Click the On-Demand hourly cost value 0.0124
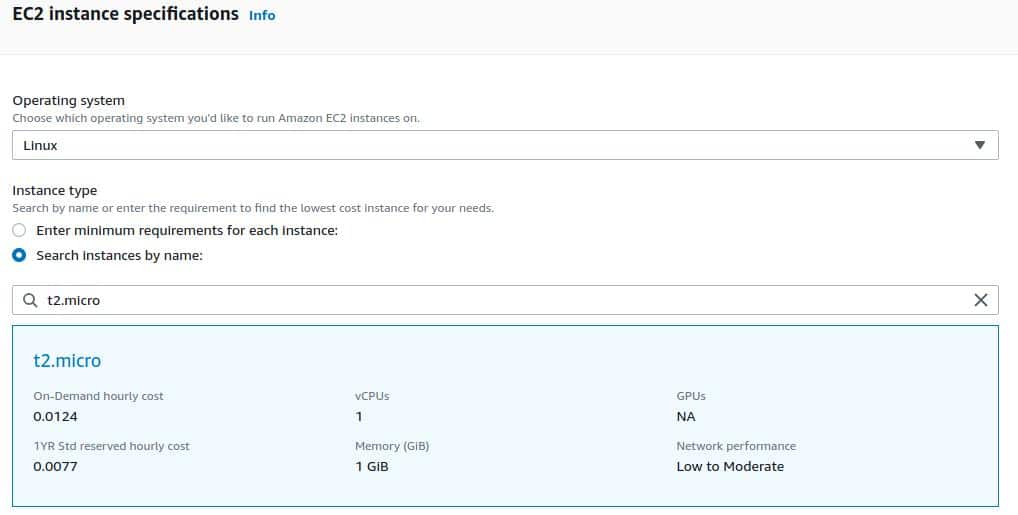The width and height of the screenshot is (1018, 515). pyautogui.click(x=55, y=416)
